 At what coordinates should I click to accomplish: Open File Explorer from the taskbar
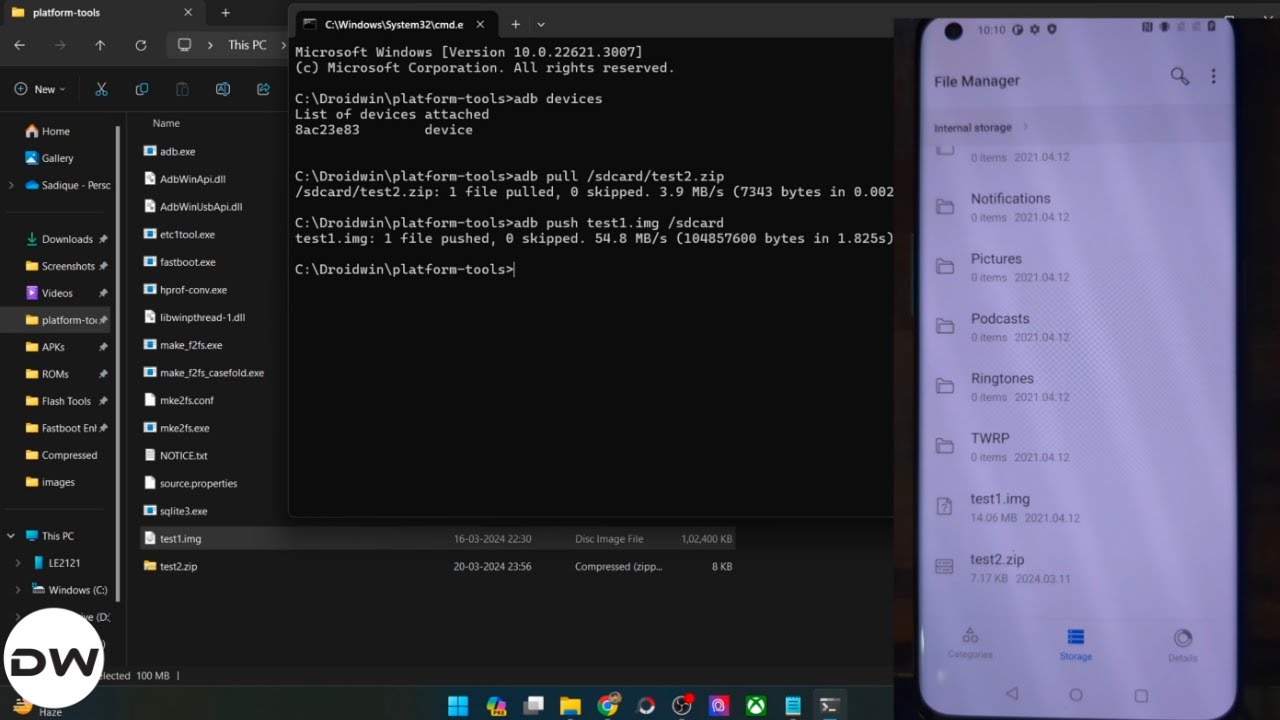point(570,705)
